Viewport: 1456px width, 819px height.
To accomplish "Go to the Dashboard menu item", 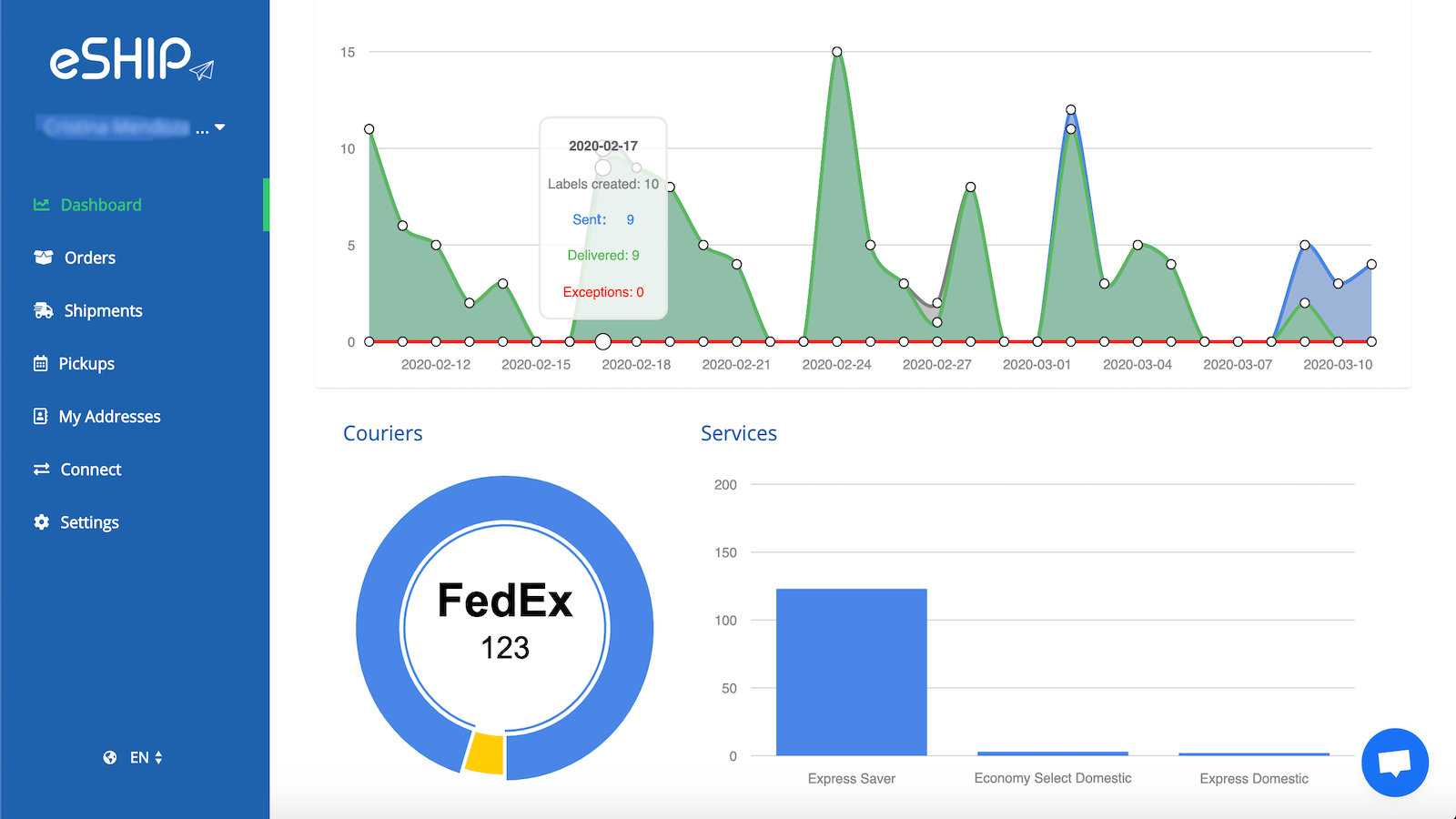I will [x=101, y=205].
